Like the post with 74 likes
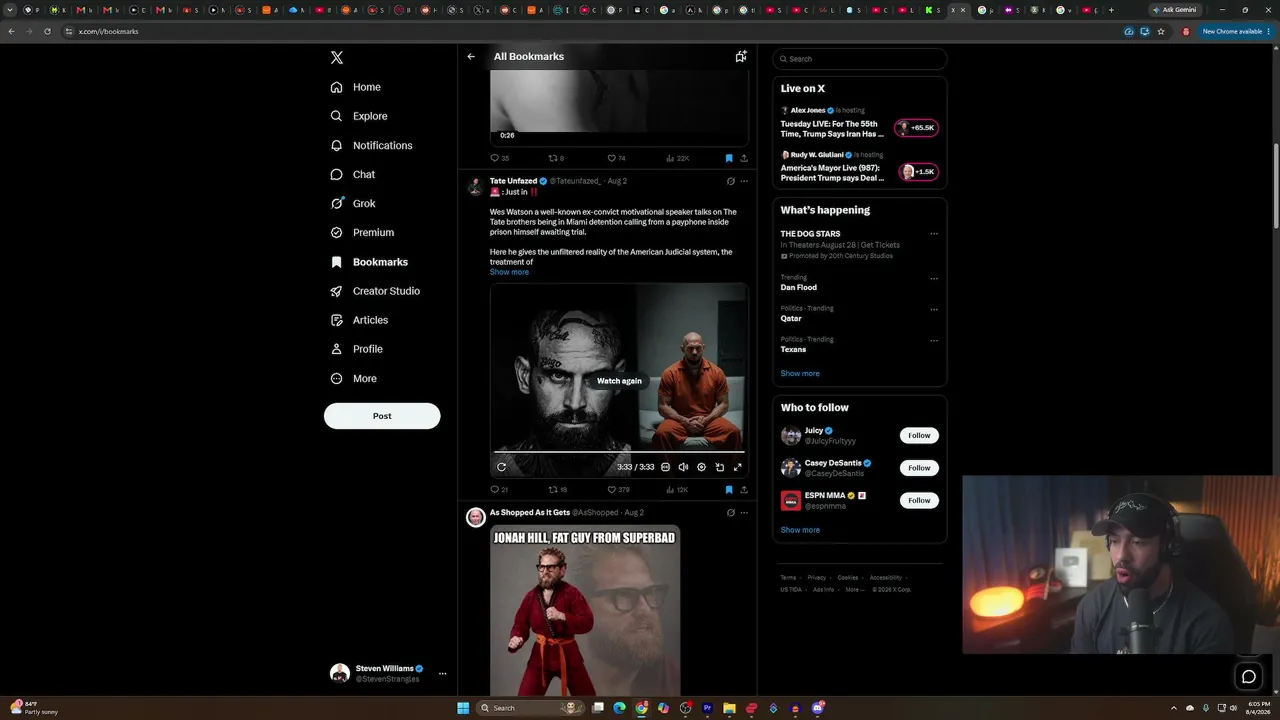 tap(616, 158)
